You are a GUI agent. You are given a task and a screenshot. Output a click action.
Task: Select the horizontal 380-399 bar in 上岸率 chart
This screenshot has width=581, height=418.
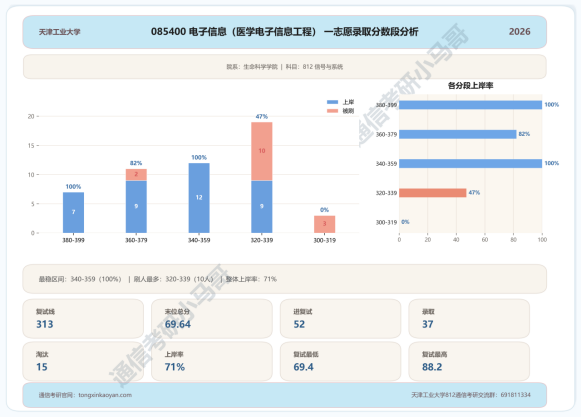pyautogui.click(x=471, y=105)
